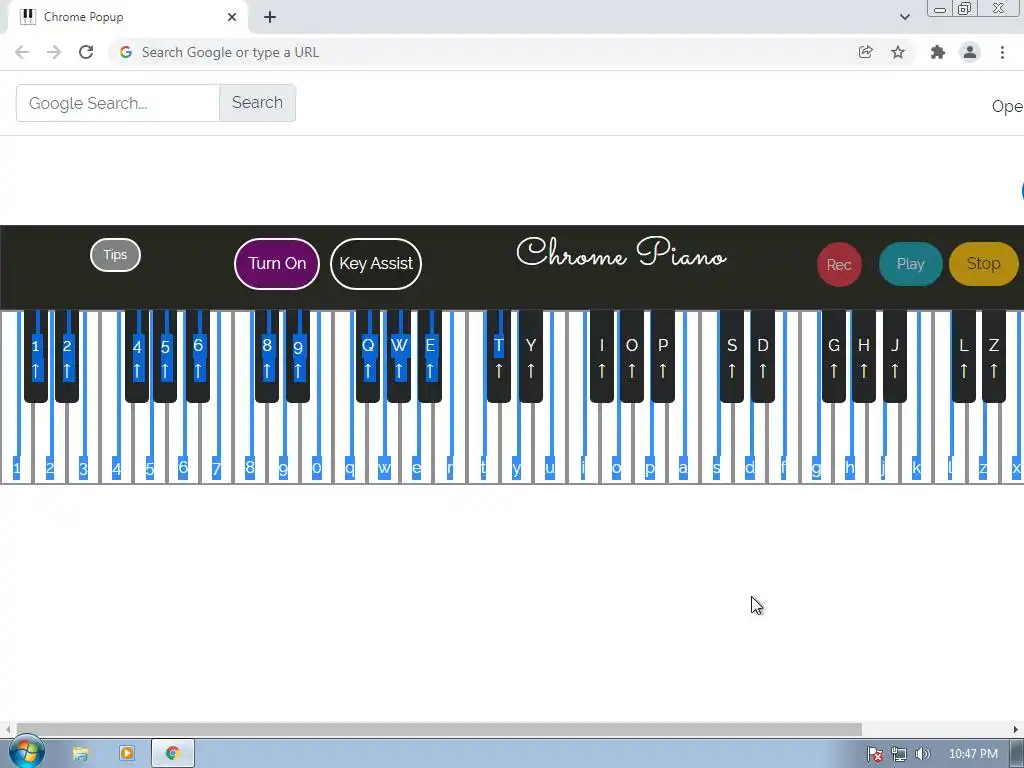
Task: Play the black piano key labeled S
Action: (x=731, y=356)
